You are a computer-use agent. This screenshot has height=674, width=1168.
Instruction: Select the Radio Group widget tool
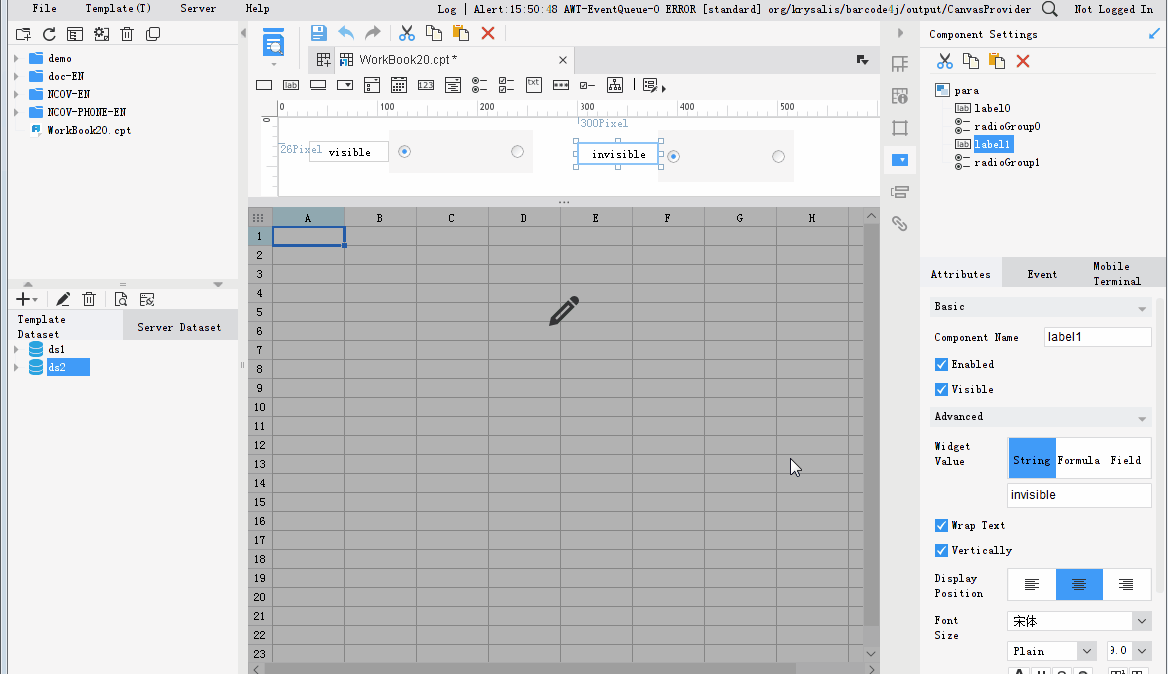(479, 84)
